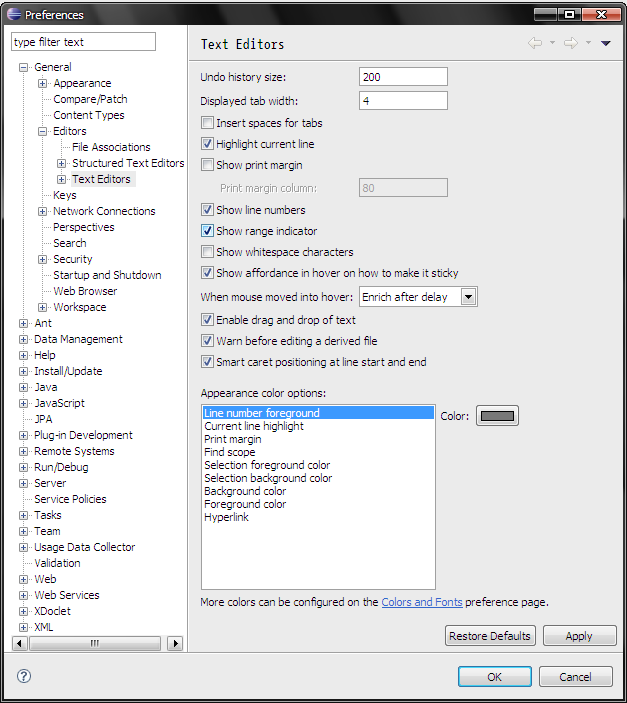Select File Associations tree item
The height and width of the screenshot is (703, 627).
click(111, 147)
